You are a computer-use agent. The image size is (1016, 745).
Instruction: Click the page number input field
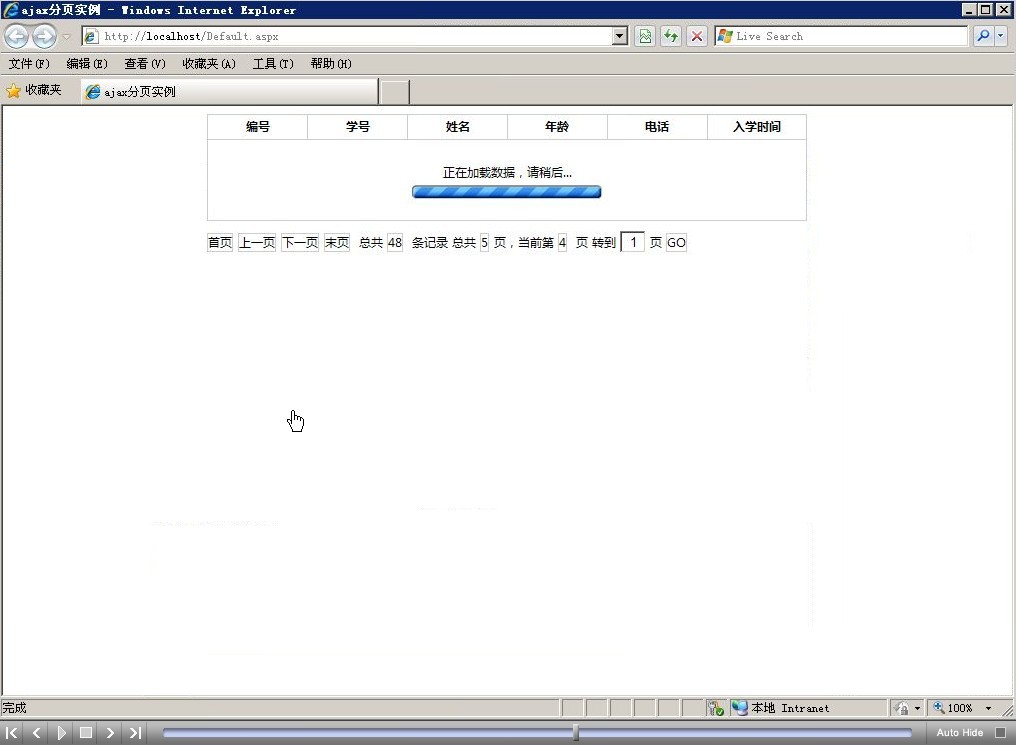(632, 243)
